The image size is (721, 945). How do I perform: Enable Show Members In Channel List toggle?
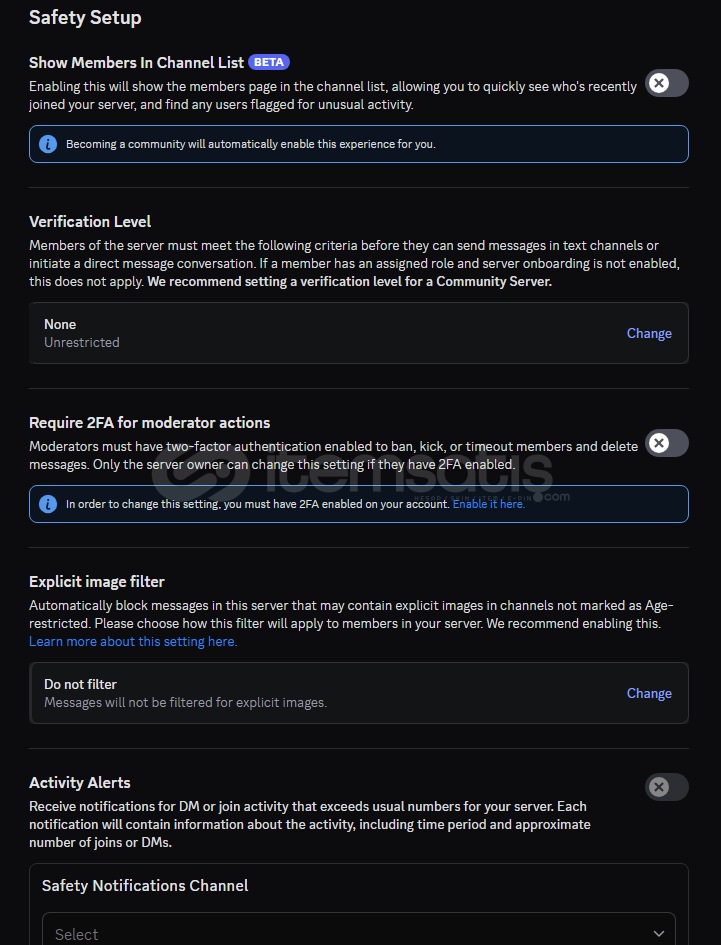pos(667,83)
